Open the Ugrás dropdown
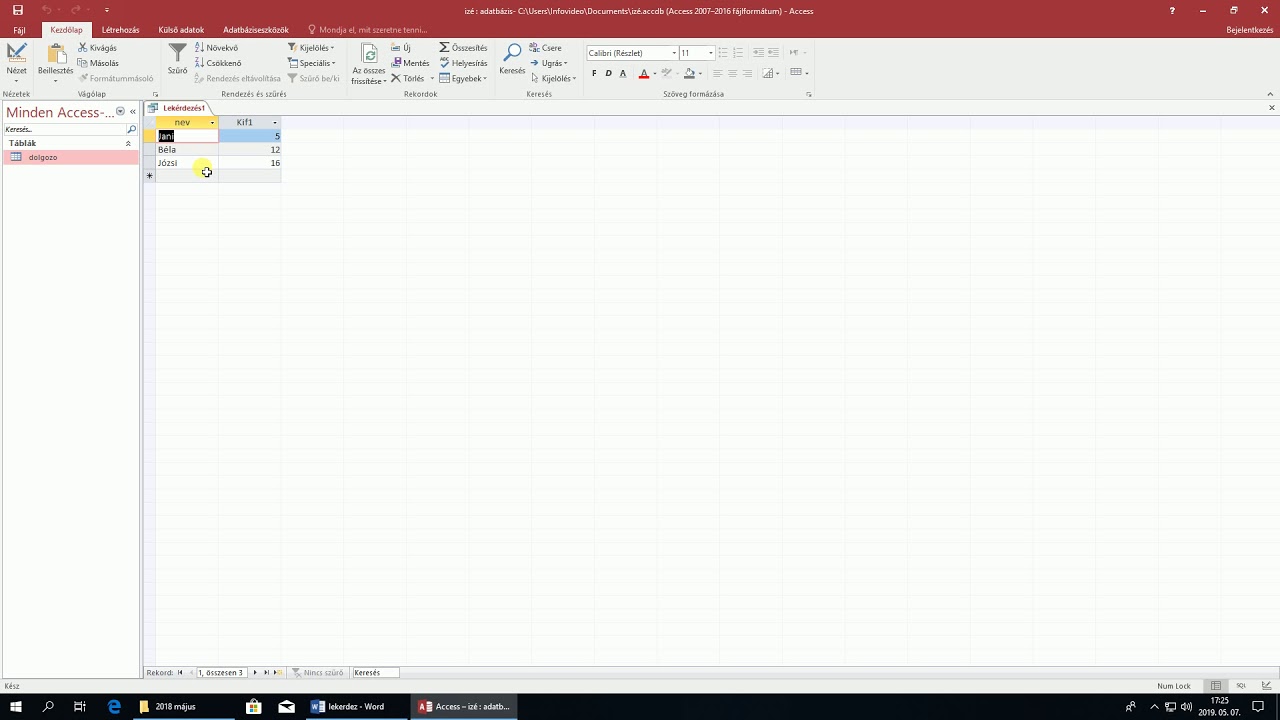 pyautogui.click(x=548, y=63)
